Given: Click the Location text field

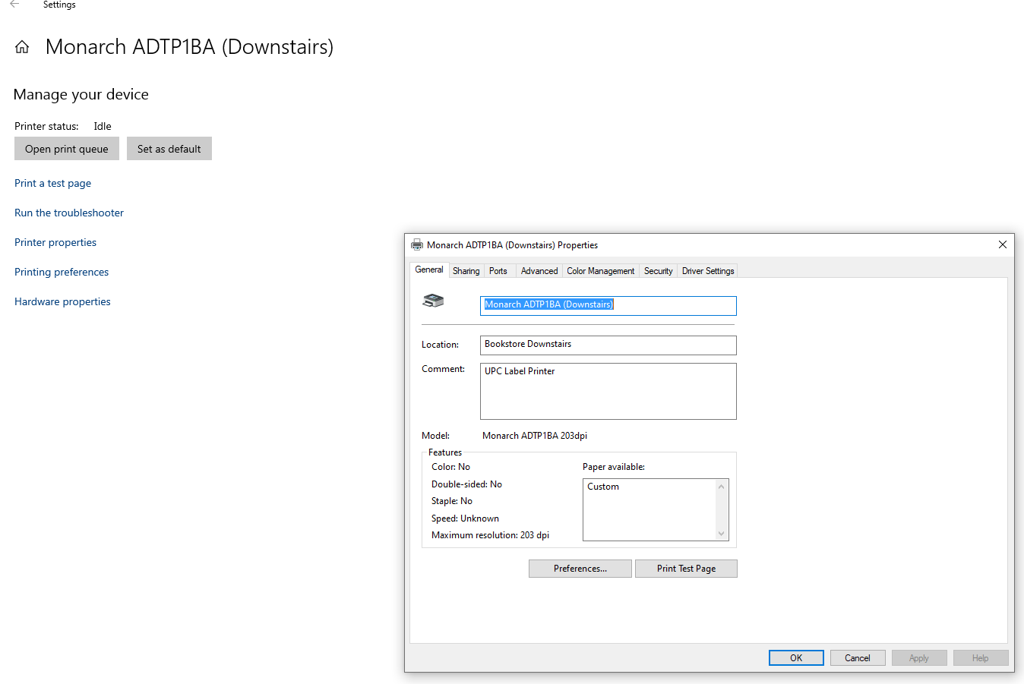Looking at the screenshot, I should (608, 345).
